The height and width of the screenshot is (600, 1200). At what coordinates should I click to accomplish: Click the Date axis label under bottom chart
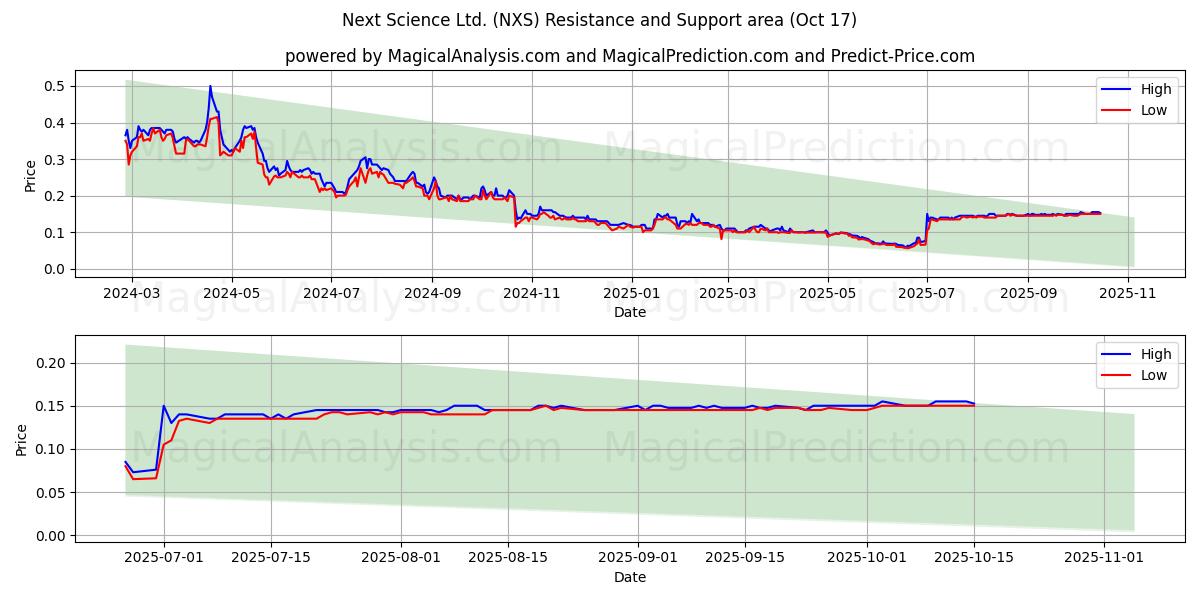click(629, 577)
